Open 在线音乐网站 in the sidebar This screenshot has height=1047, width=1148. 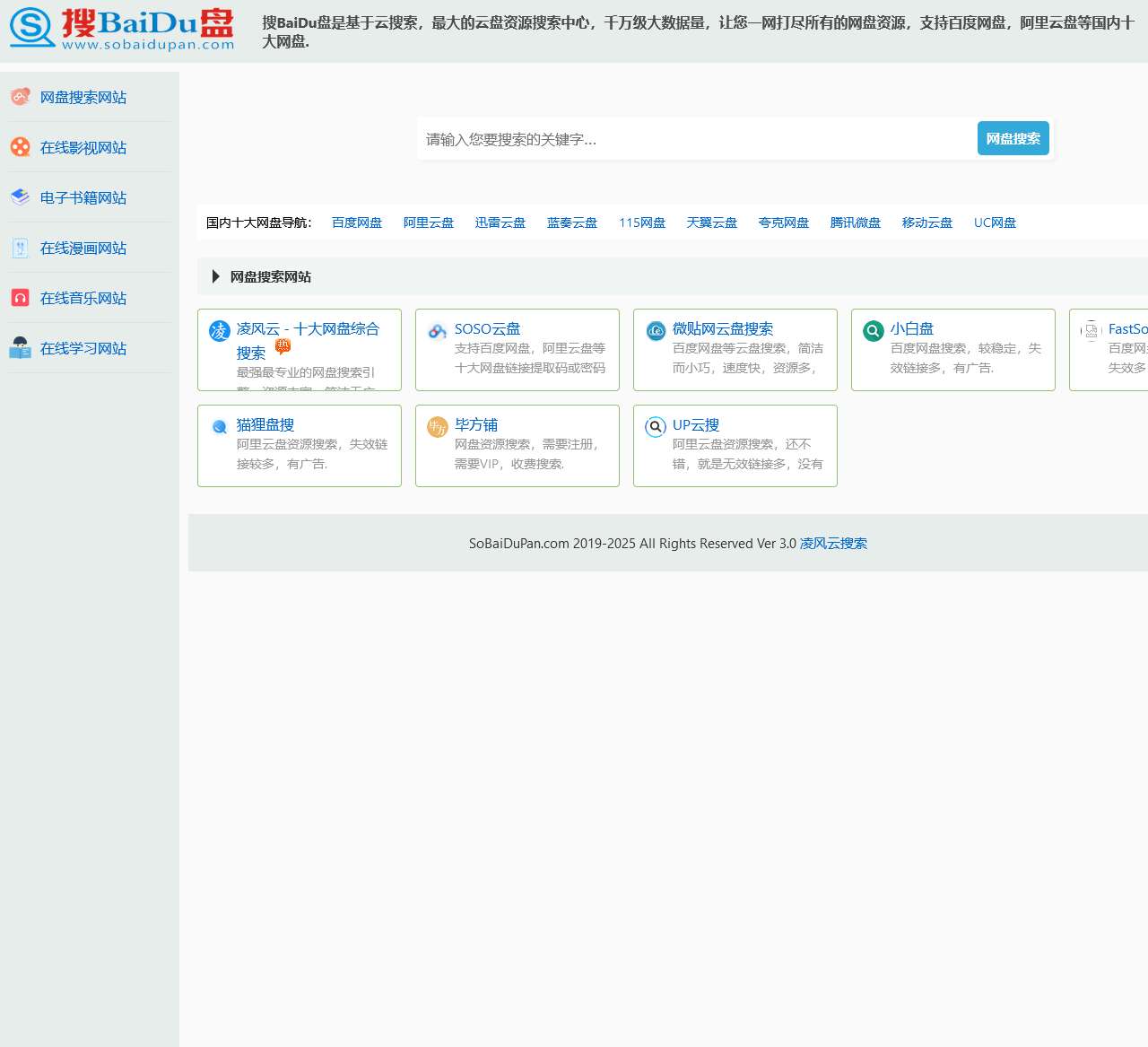click(x=83, y=298)
